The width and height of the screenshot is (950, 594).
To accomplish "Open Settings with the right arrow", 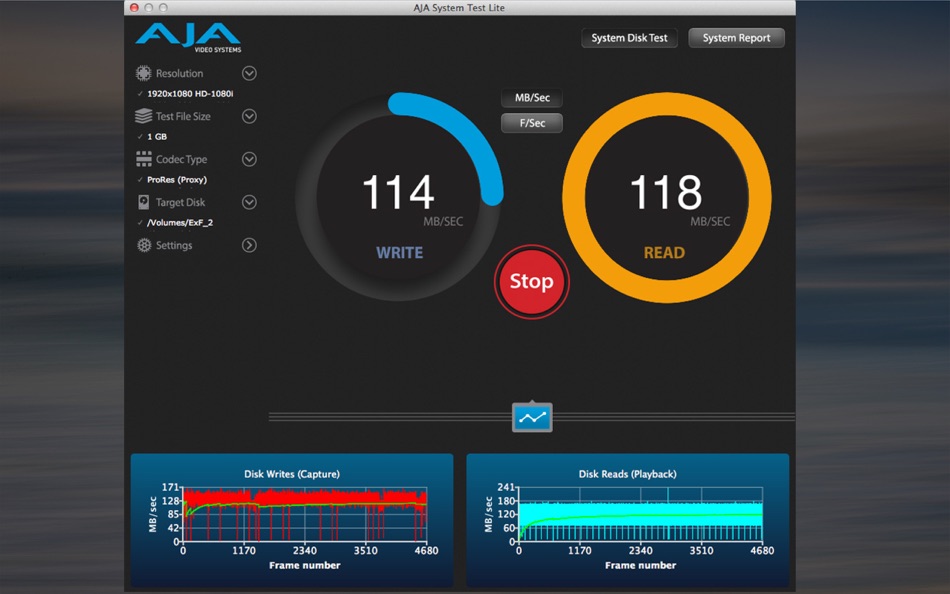I will click(249, 245).
